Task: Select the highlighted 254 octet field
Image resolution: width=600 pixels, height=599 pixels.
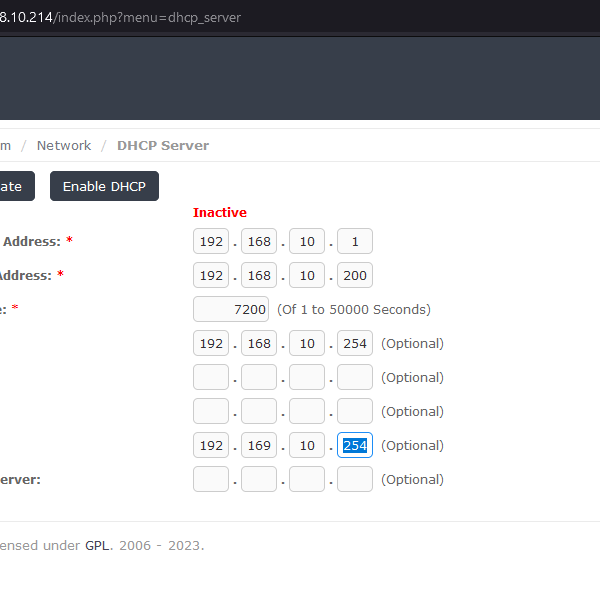Action: tap(355, 445)
